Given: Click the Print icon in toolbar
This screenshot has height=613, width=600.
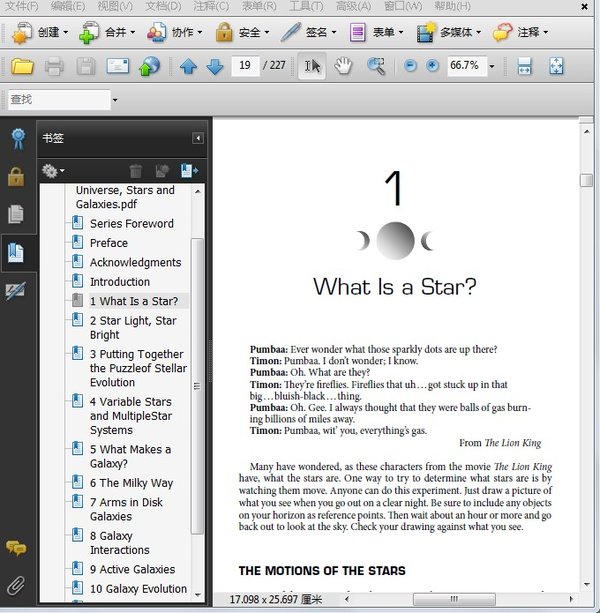Looking at the screenshot, I should tap(54, 67).
